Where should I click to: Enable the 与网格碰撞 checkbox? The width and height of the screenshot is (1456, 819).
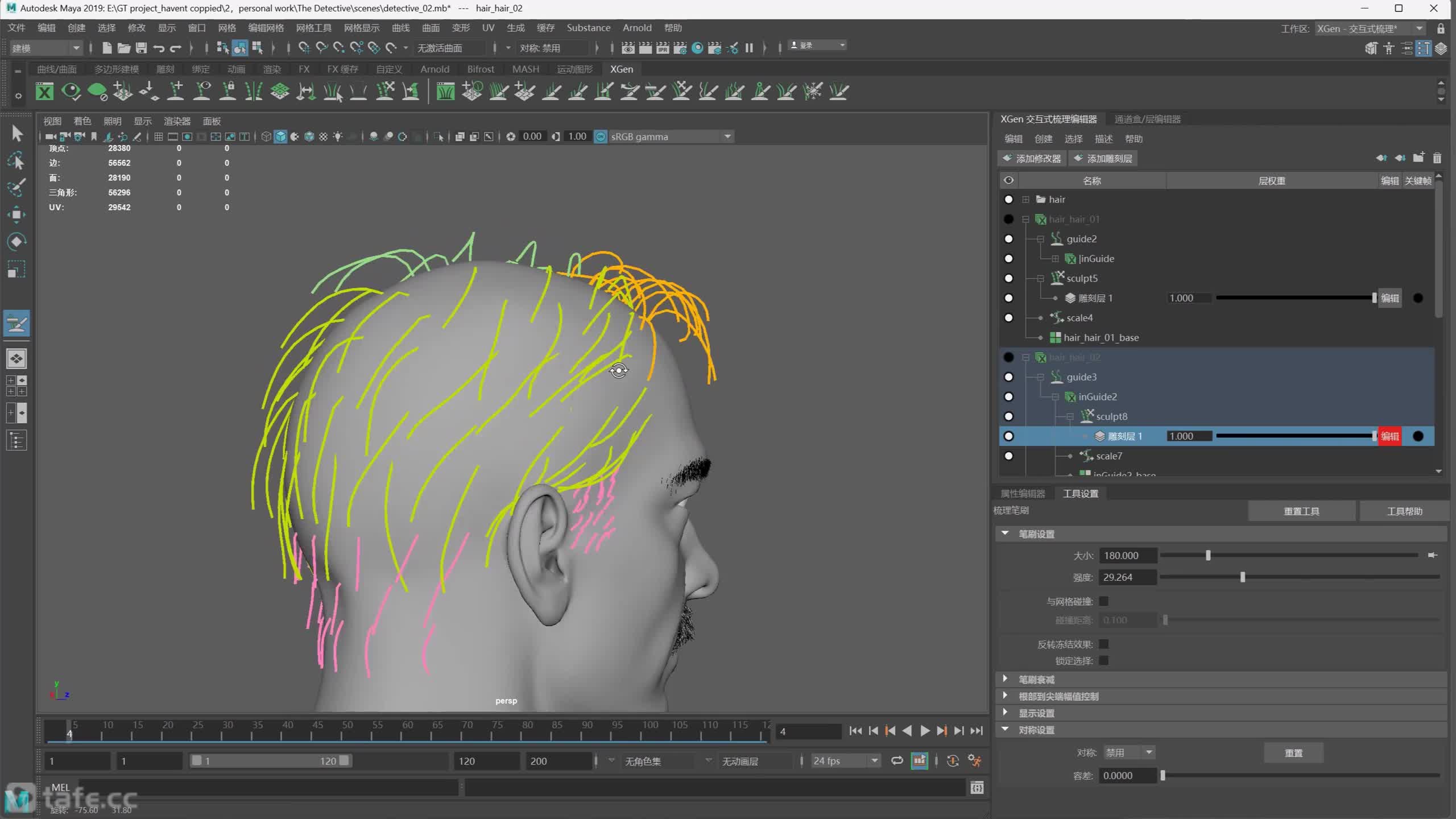coord(1104,601)
